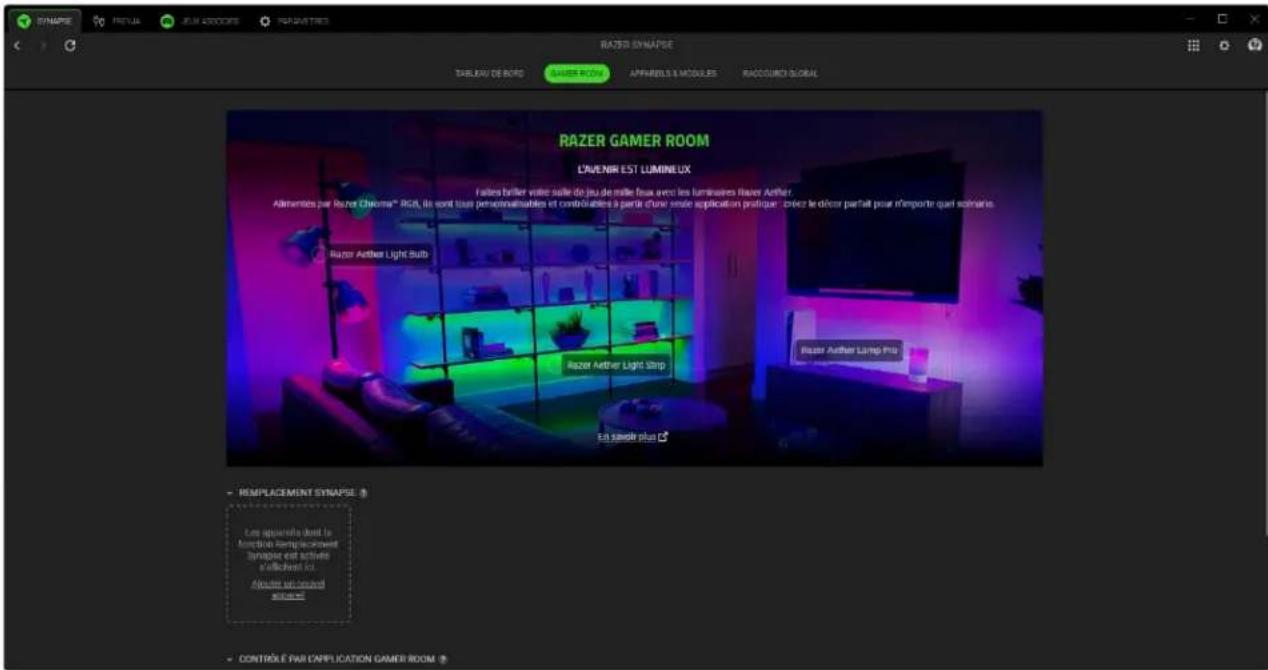Click the Razer Gamer Room banner heading
The width and height of the screenshot is (1268, 670).
tap(634, 141)
